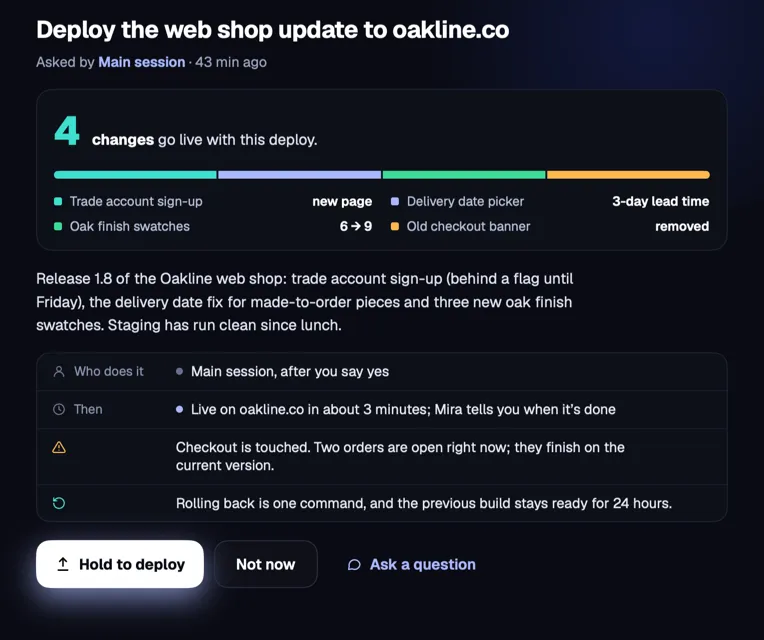Click the yellow warning triangle icon
Viewport: 764px width, 640px height.
(59, 447)
